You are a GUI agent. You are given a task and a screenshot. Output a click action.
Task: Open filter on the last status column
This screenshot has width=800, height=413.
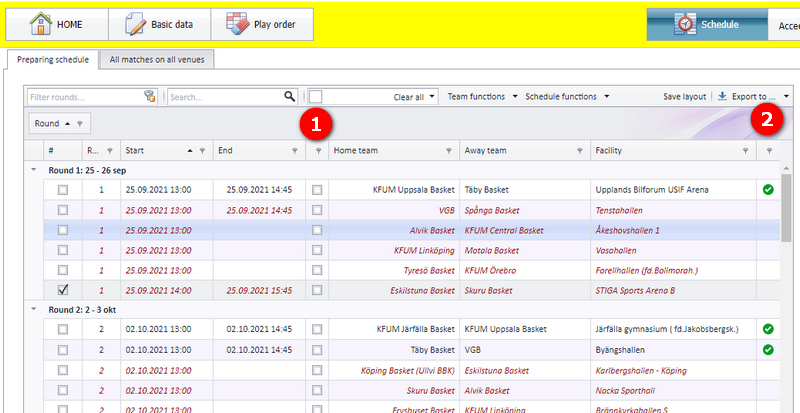click(x=769, y=151)
